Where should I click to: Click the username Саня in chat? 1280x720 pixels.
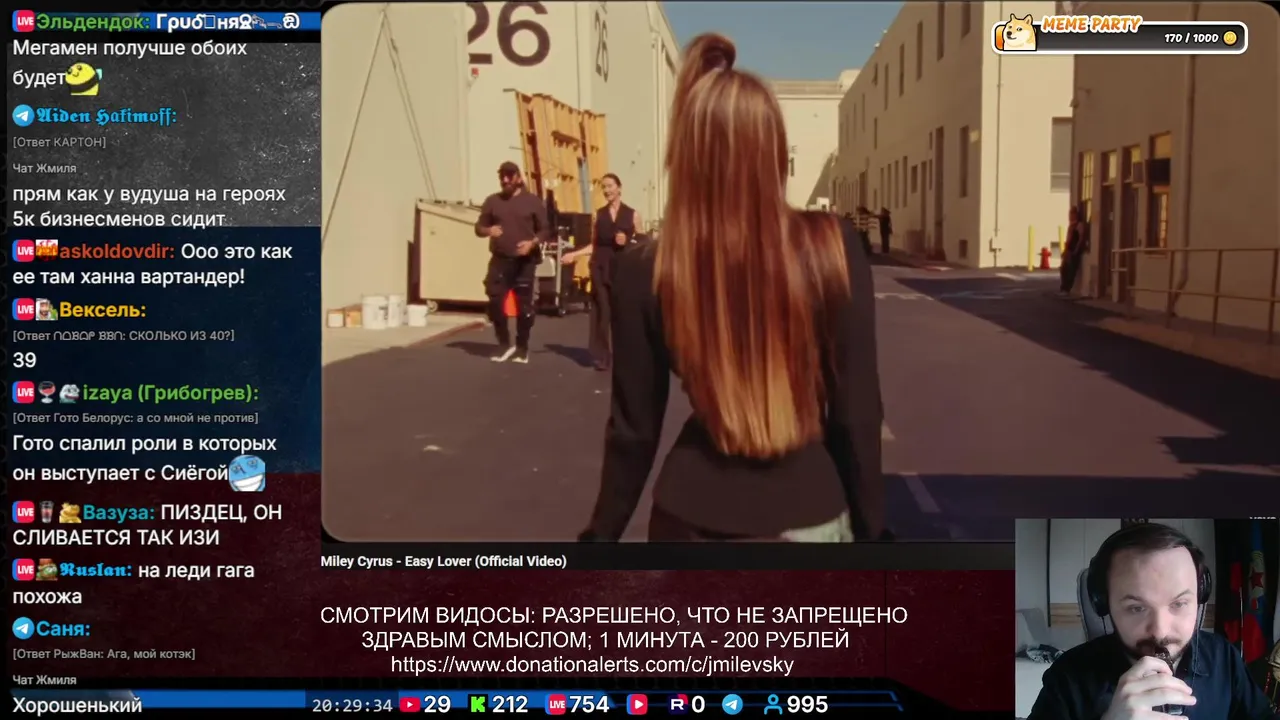point(63,629)
